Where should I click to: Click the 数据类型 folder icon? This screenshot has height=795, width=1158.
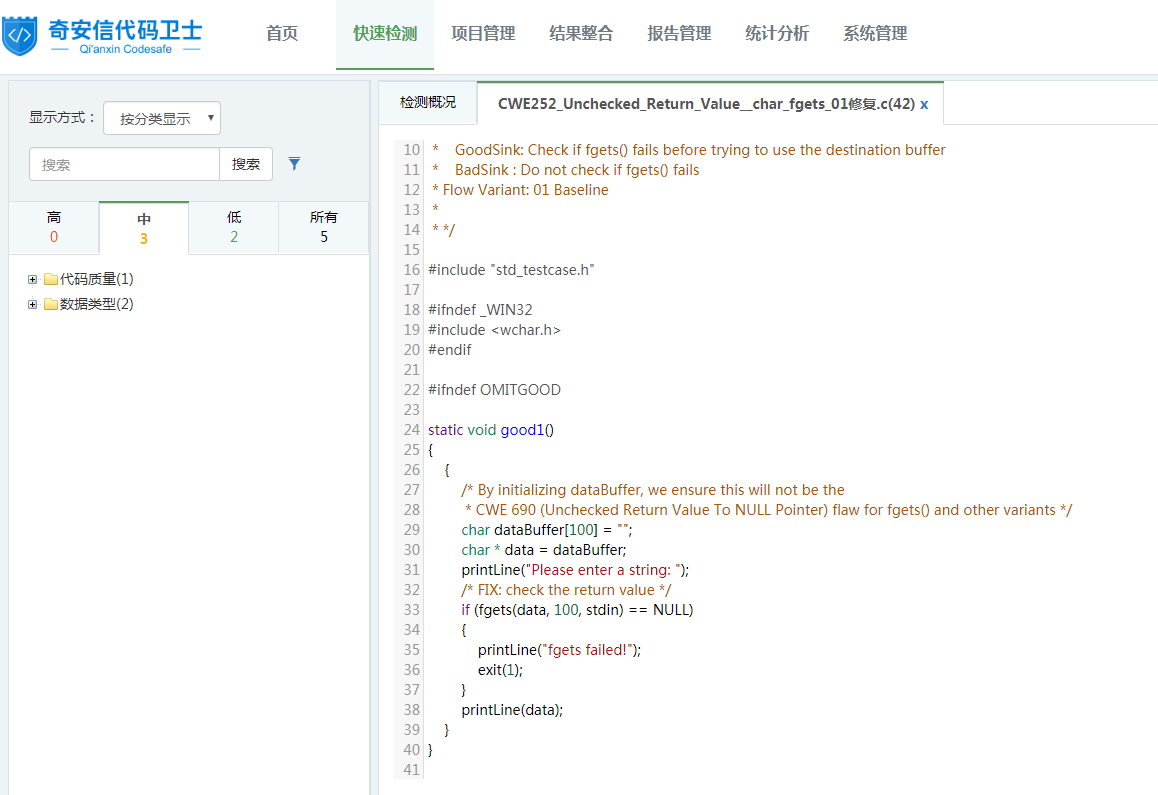[51, 304]
